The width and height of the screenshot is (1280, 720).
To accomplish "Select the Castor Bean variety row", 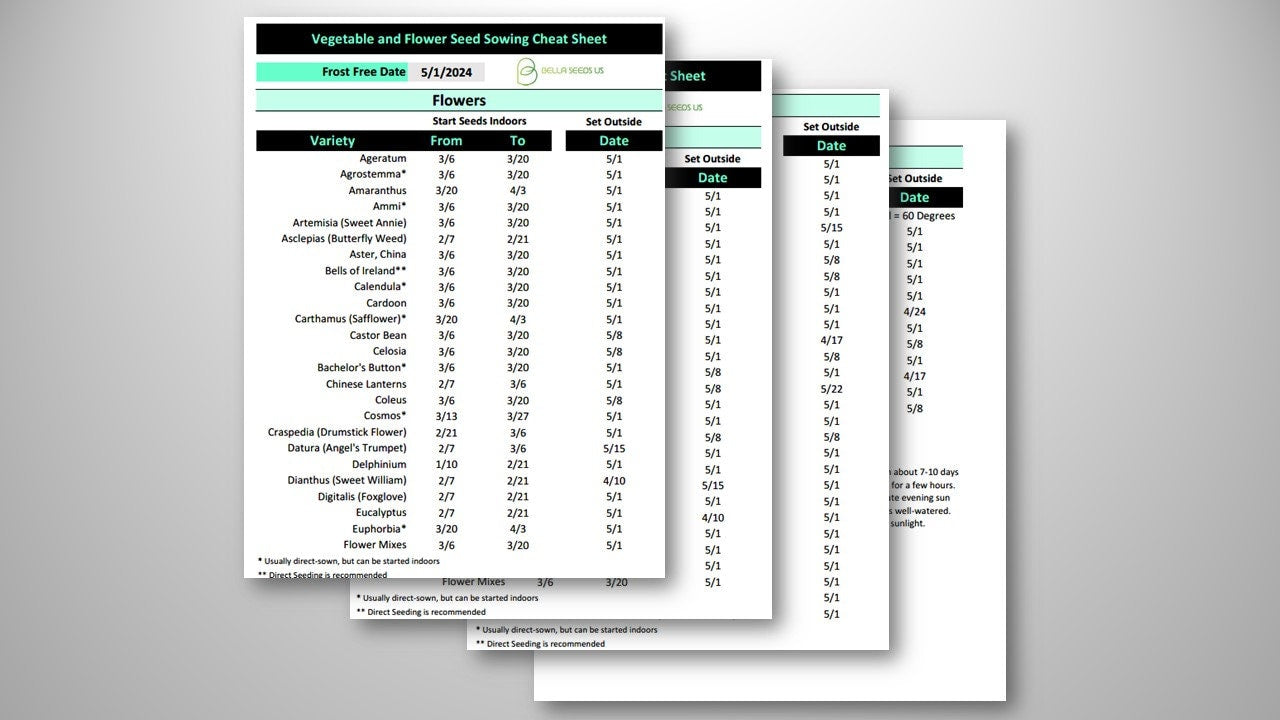I will (x=378, y=335).
